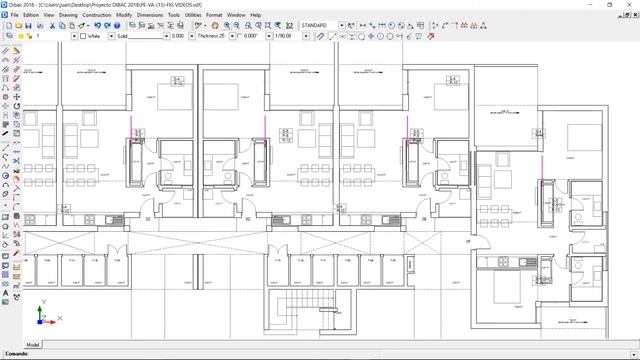
Task: Click the red arrow snap icon
Action: point(431,36)
